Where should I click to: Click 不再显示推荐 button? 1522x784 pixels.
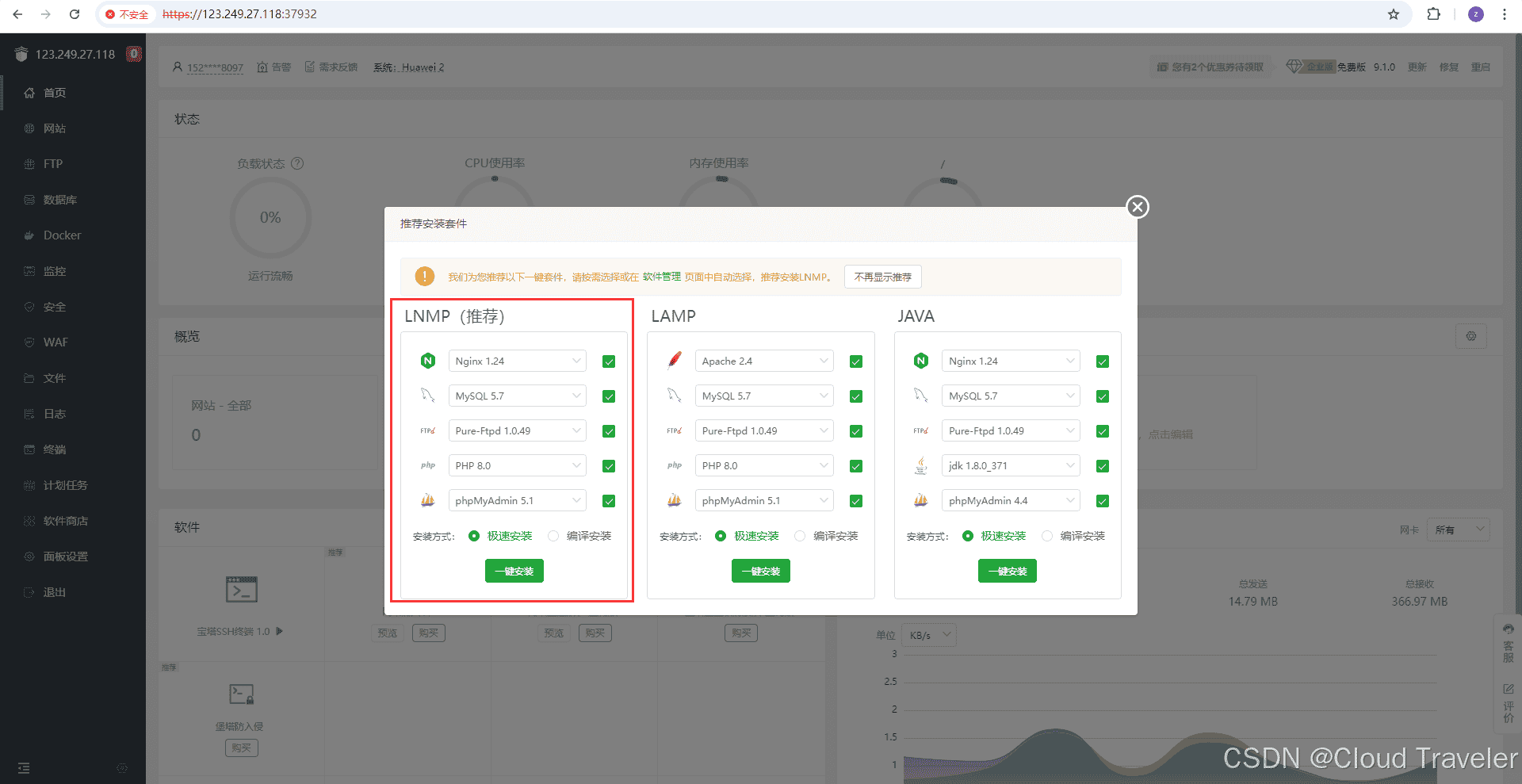882,277
